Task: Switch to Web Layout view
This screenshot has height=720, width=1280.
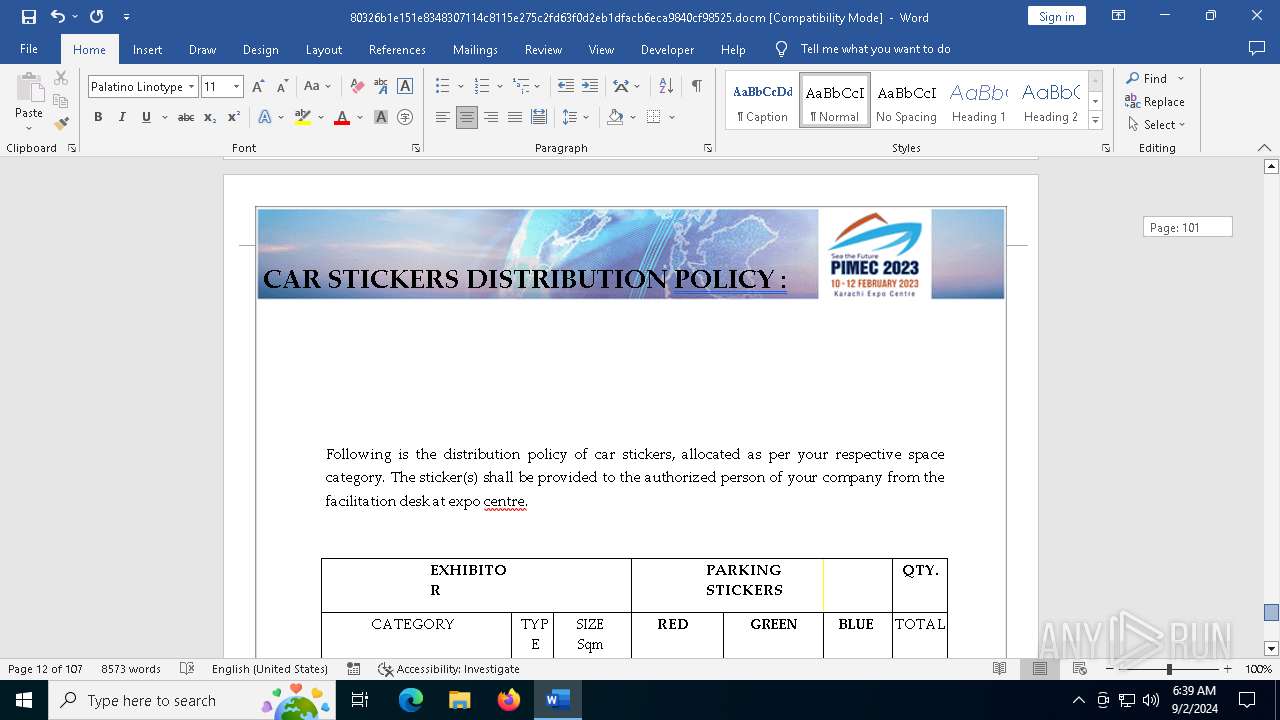Action: coord(1080,669)
